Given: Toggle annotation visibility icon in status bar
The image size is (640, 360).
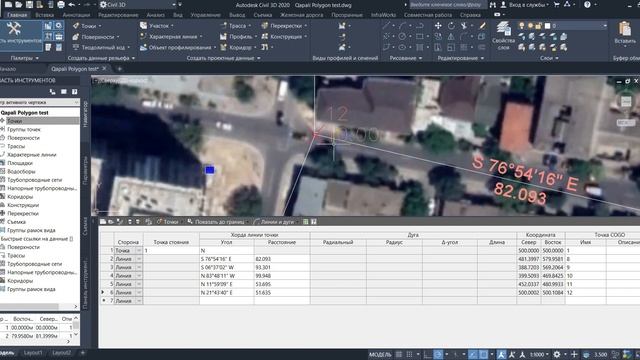Looking at the screenshot, I should [501, 354].
